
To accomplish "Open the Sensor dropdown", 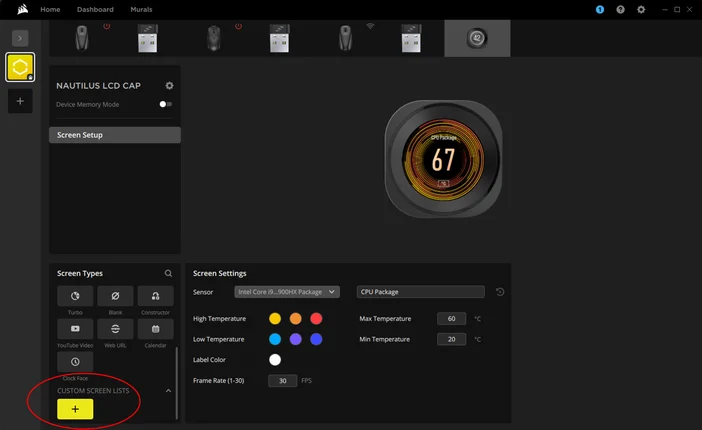I will 287,292.
